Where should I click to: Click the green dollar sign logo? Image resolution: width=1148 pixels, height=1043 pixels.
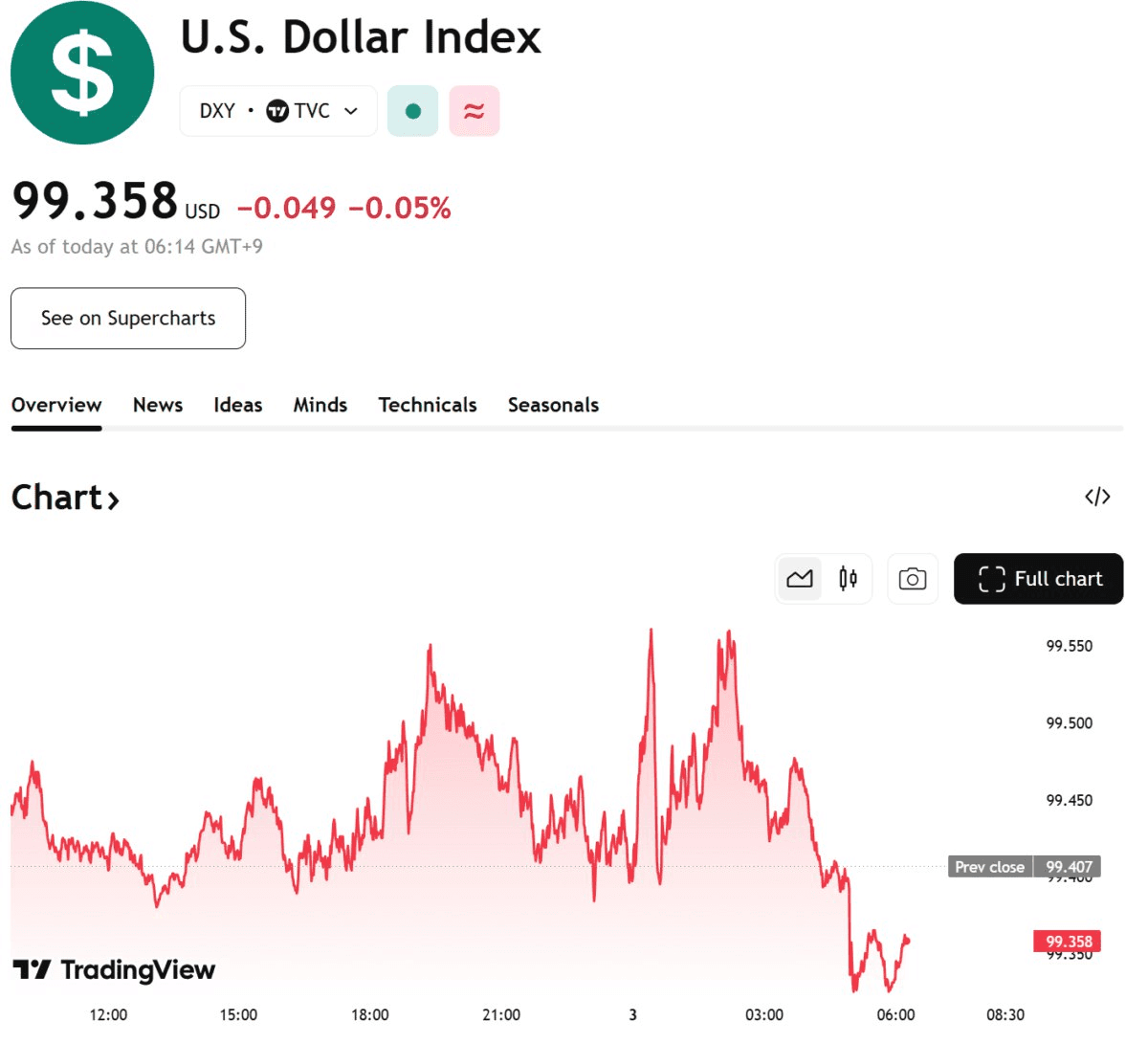tap(82, 73)
